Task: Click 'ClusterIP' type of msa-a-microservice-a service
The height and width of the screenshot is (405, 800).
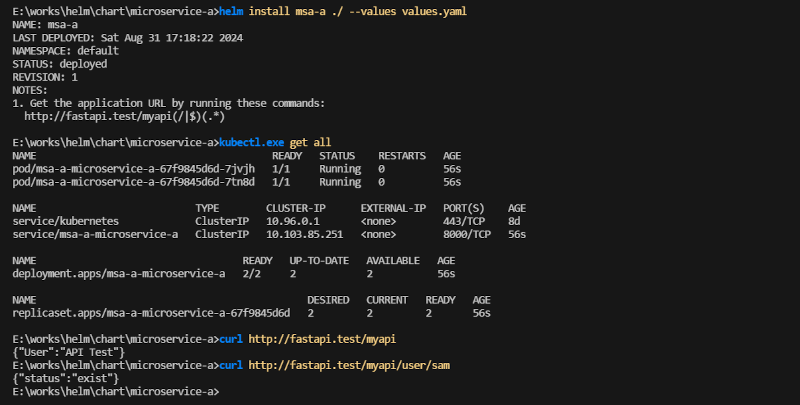Action: [x=221, y=235]
